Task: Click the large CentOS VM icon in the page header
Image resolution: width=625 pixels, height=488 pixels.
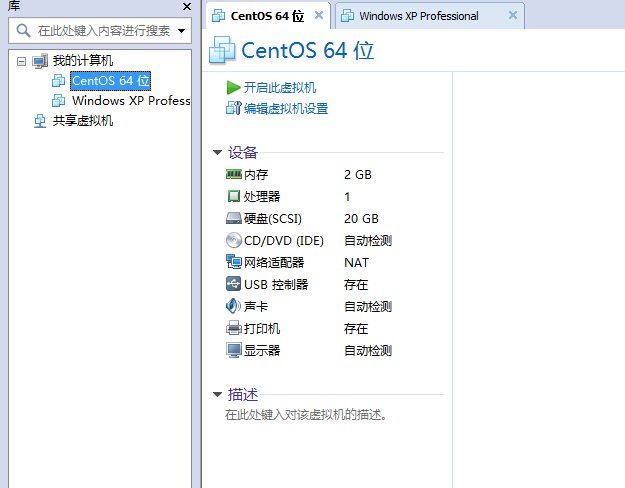Action: (222, 50)
